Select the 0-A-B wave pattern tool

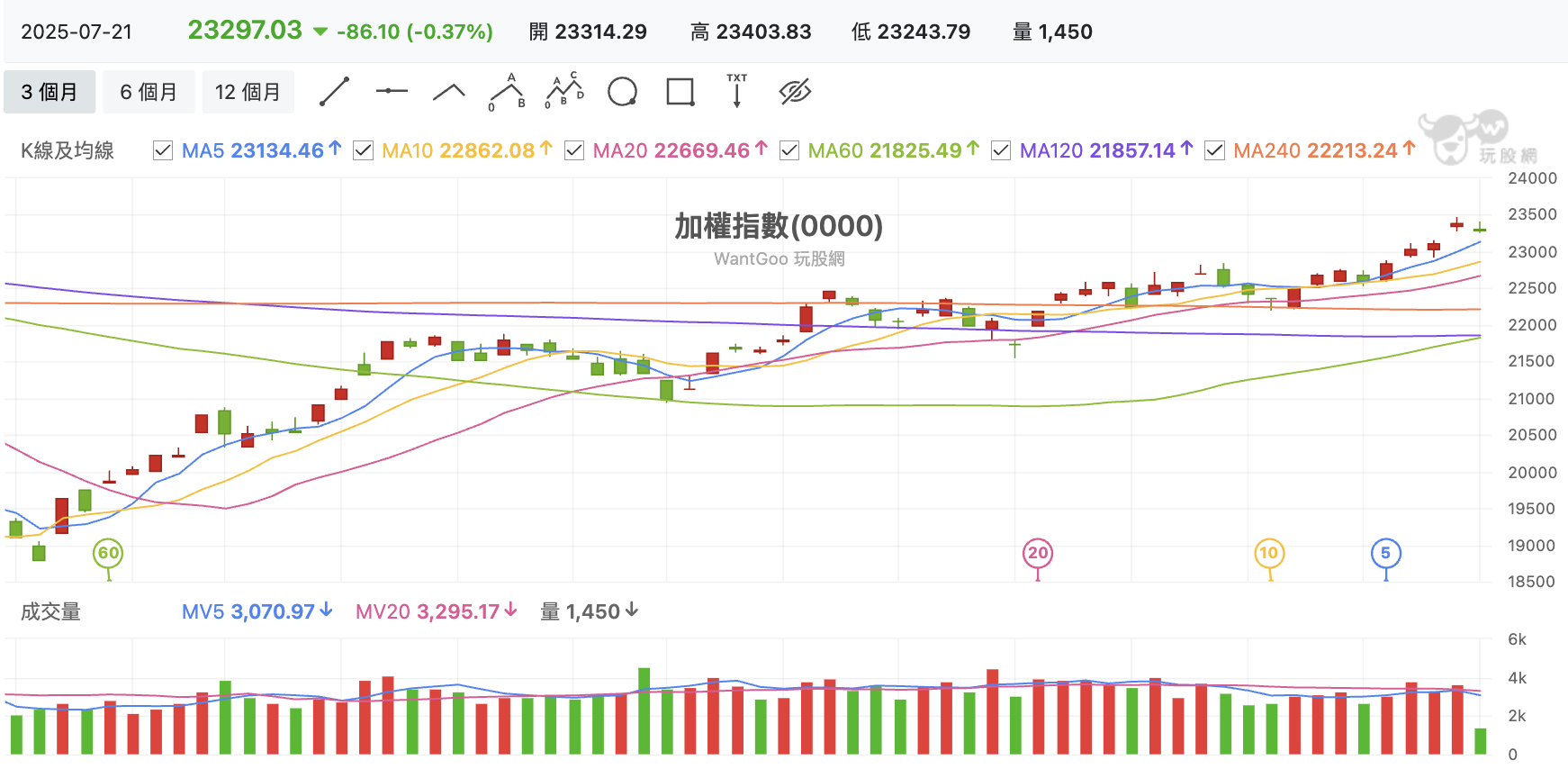[507, 92]
